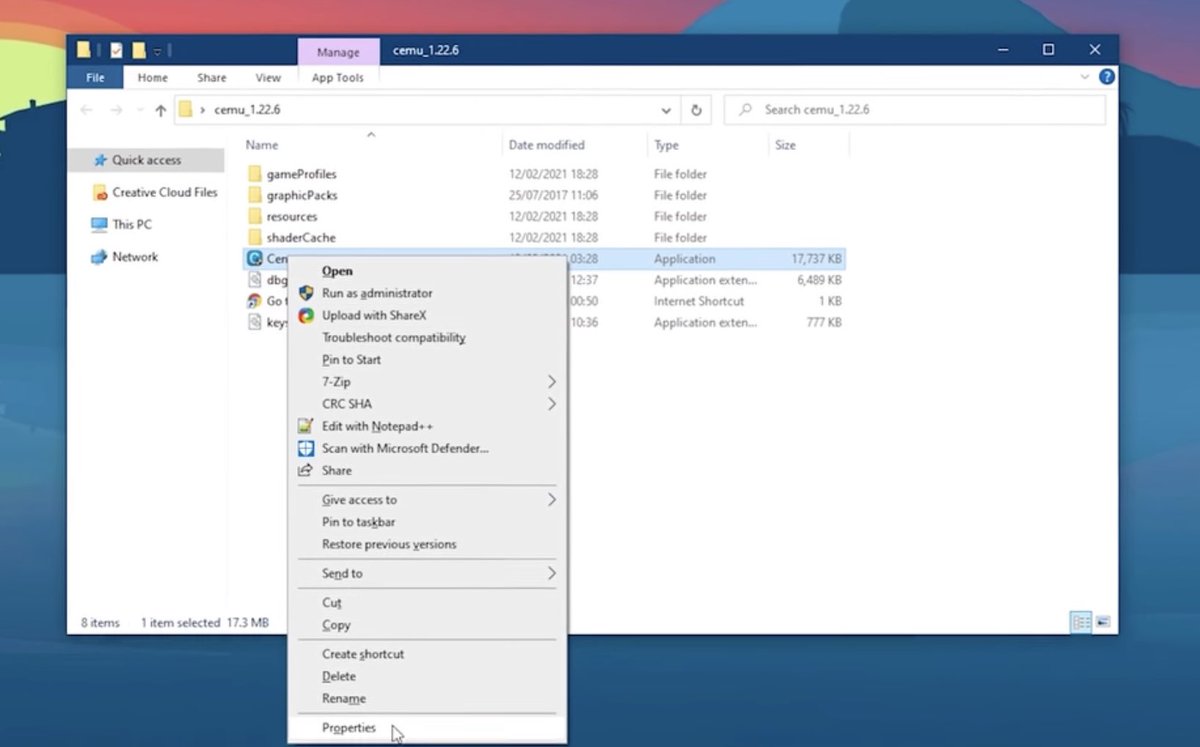Image resolution: width=1200 pixels, height=747 pixels.
Task: Click the Internet Shortcut file type cell
Action: coord(699,301)
